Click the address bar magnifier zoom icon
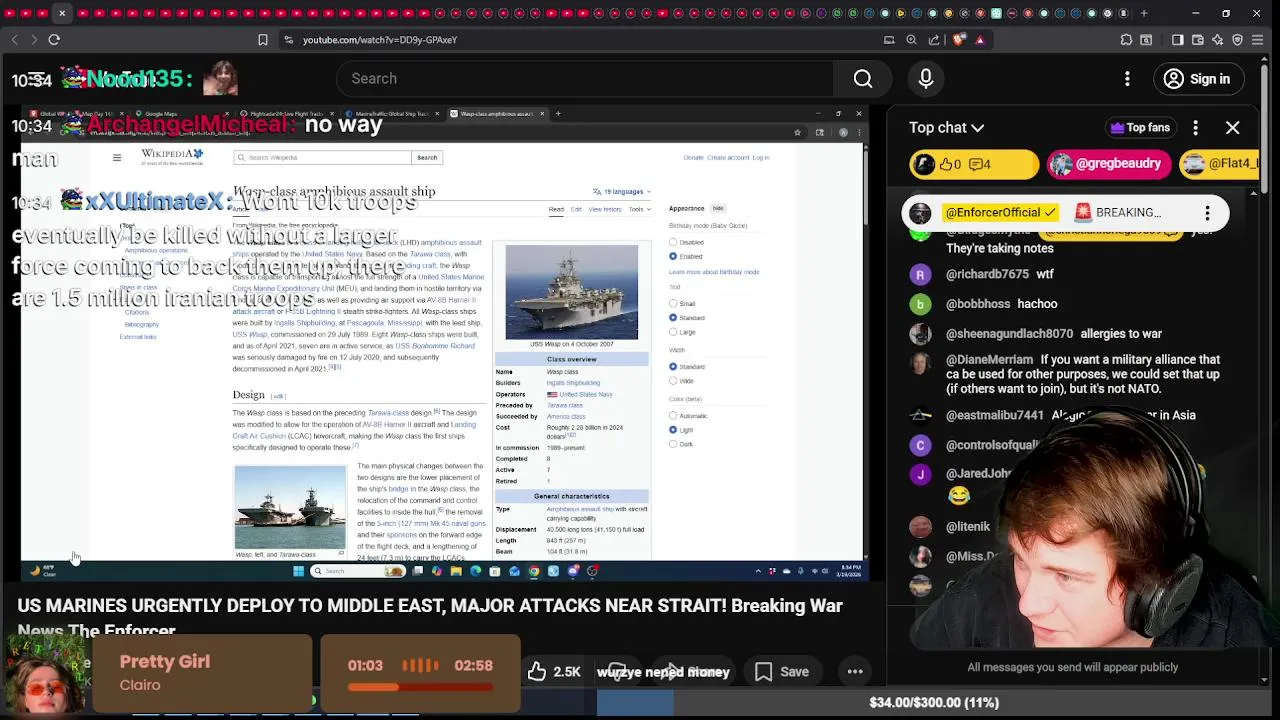This screenshot has height=720, width=1280. 911,40
